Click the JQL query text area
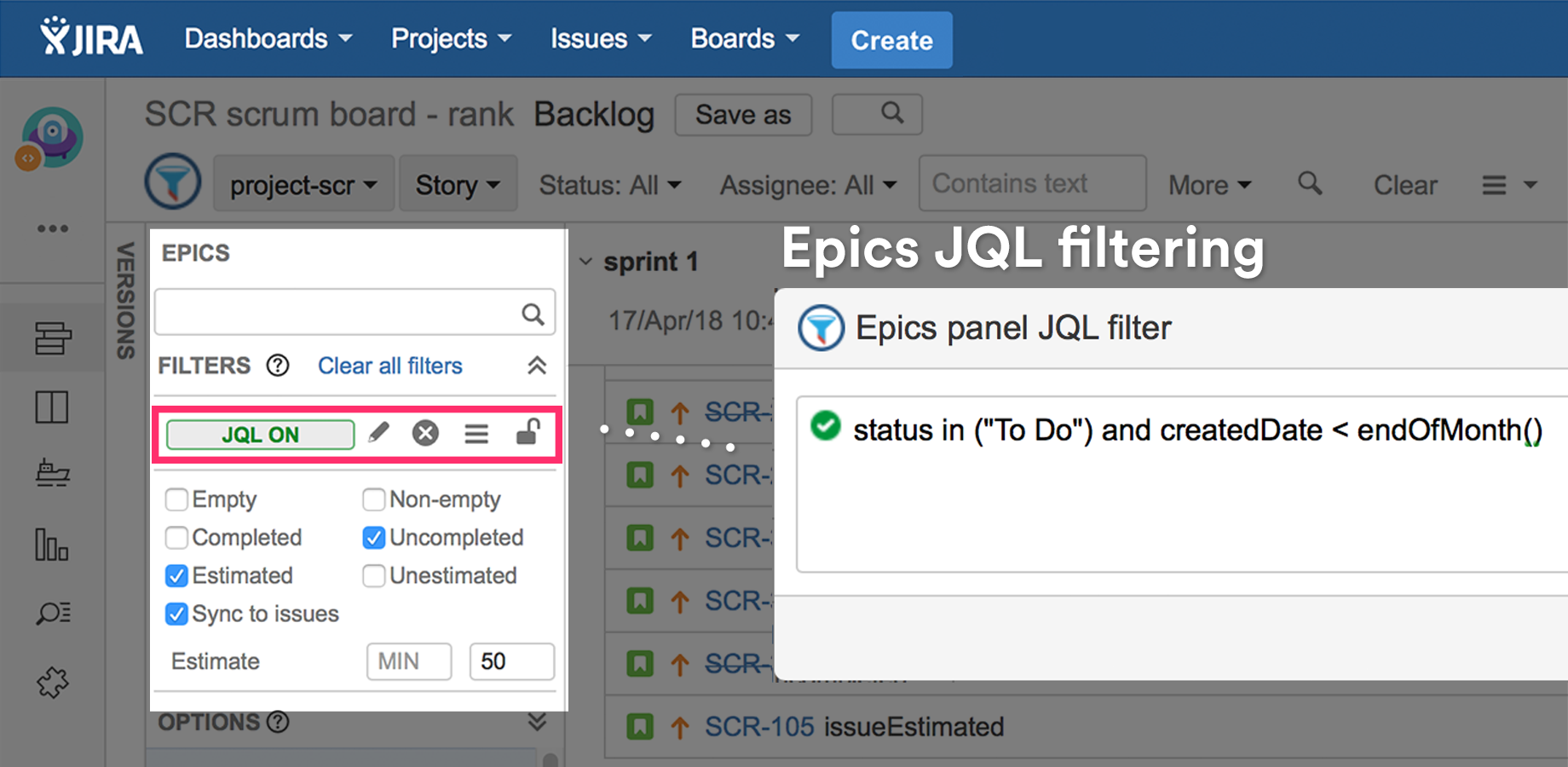The height and width of the screenshot is (767, 1568). [1182, 484]
